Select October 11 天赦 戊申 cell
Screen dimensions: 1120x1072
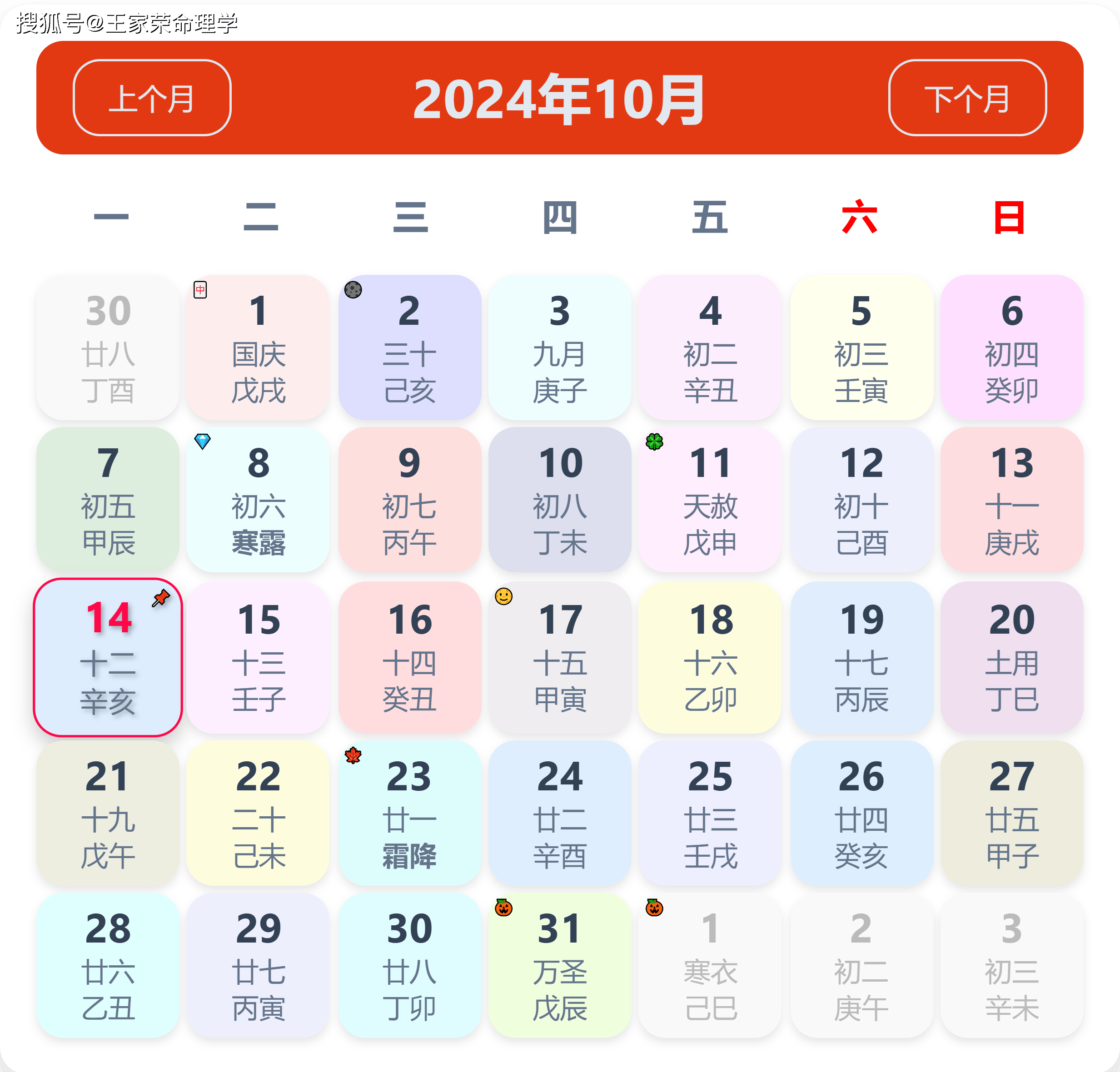click(x=710, y=500)
